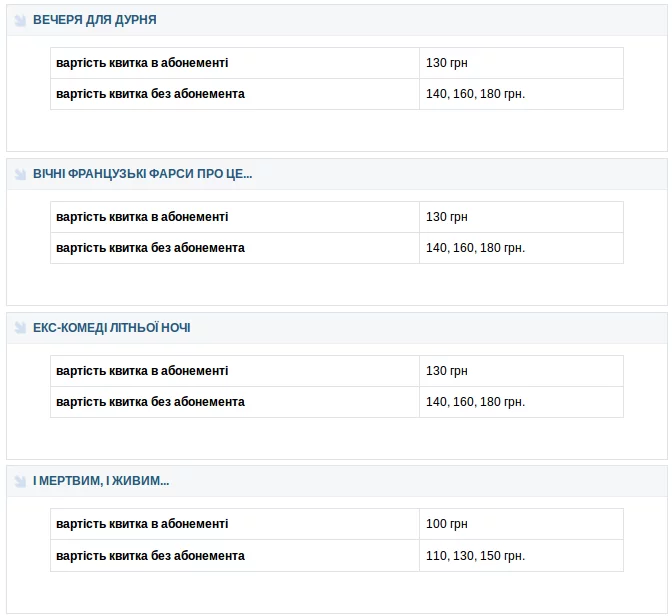Click arrow icon beside ЕКС-КОМЕДІ ЛІТНЬОЇ НОЧІ
Screen dimensions: 672x616
(20, 328)
